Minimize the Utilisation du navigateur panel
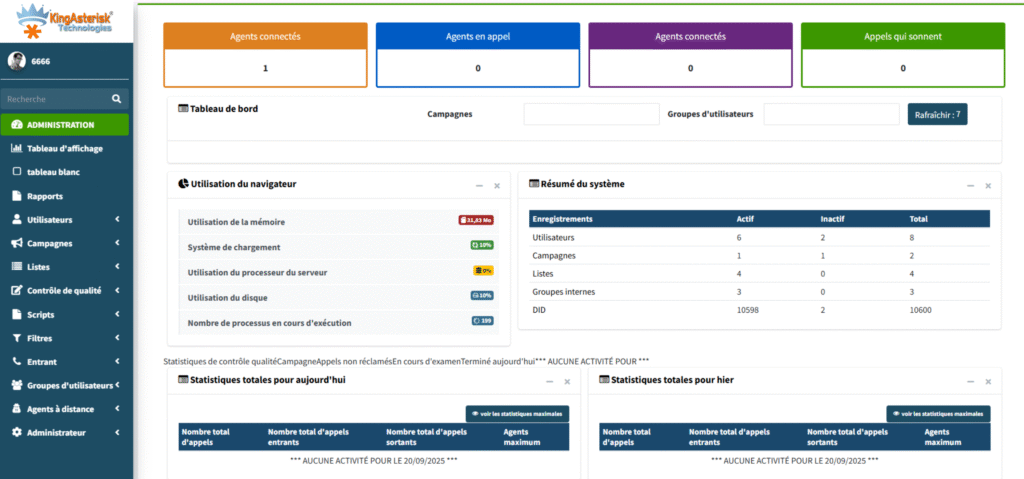Screen dimensions: 1024x479 click(x=480, y=185)
